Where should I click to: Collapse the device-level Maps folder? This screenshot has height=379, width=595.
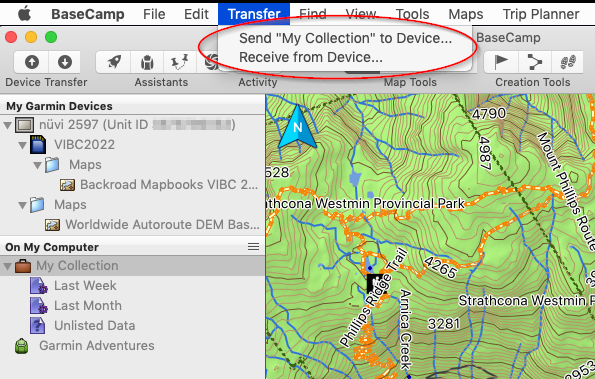click(23, 205)
